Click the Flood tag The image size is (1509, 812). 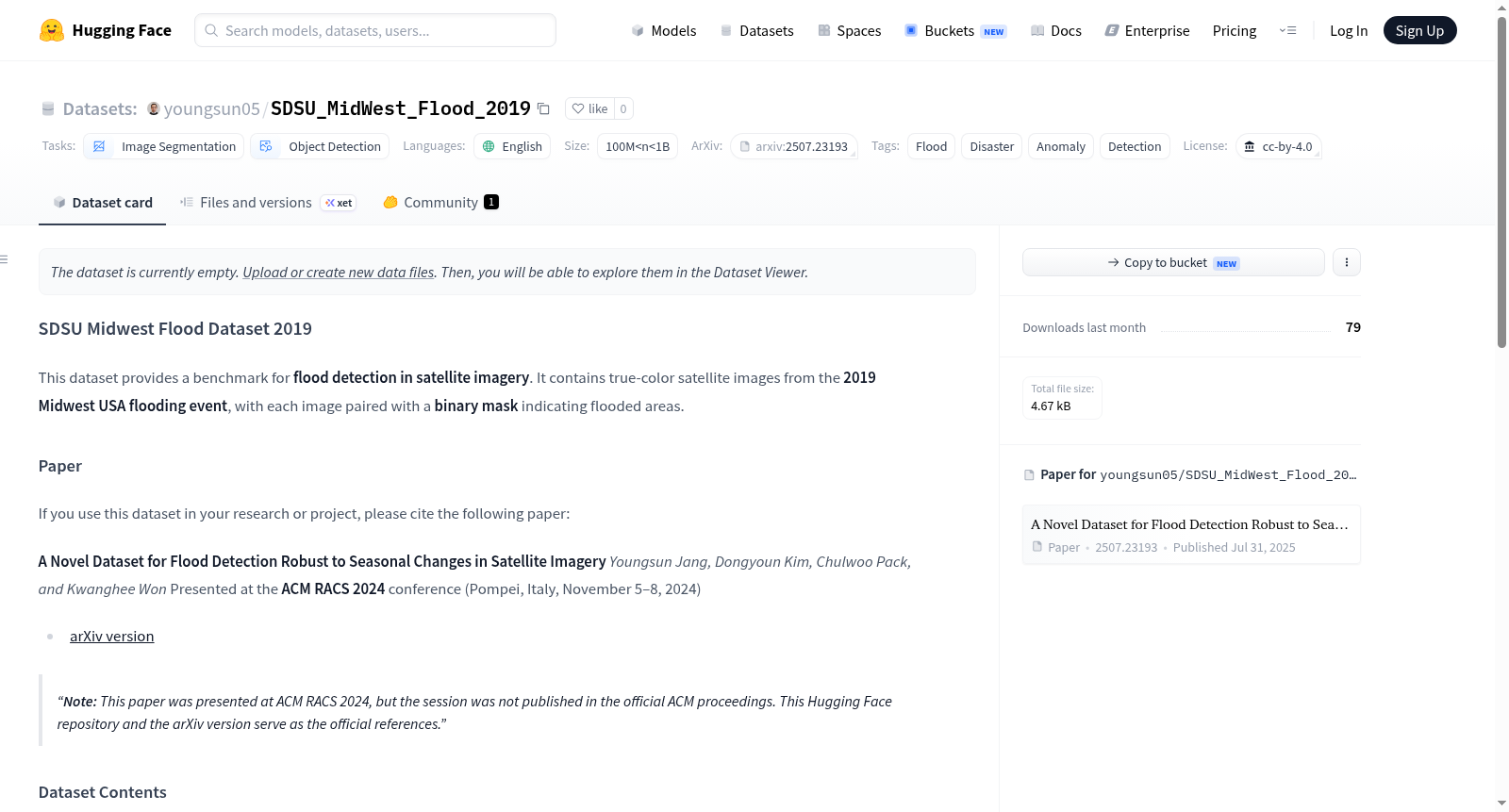coord(931,146)
